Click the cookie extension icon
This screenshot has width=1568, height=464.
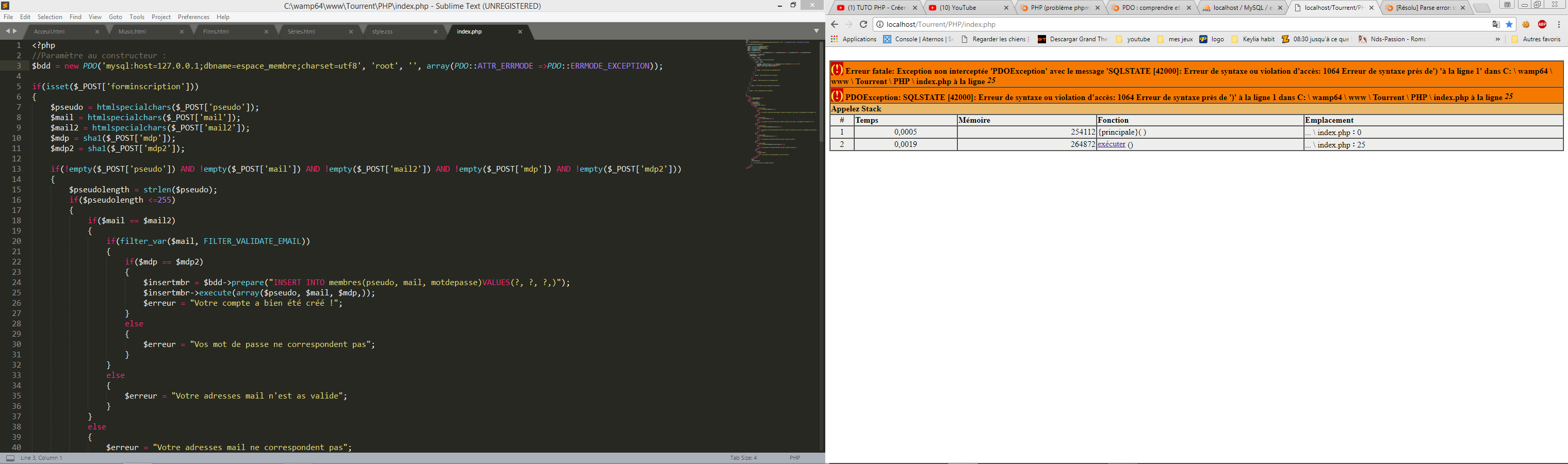pyautogui.click(x=1526, y=24)
